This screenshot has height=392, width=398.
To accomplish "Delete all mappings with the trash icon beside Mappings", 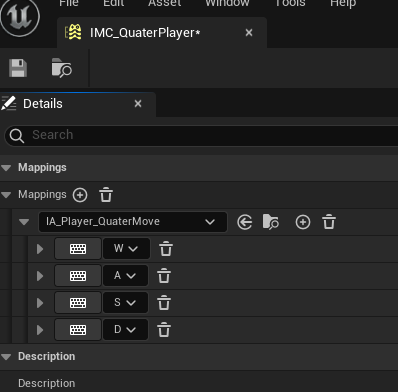I will coord(106,195).
